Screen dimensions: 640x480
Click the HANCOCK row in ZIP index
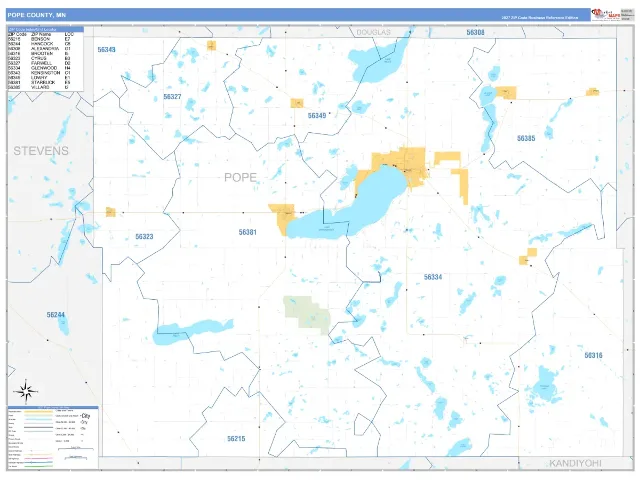(40, 44)
